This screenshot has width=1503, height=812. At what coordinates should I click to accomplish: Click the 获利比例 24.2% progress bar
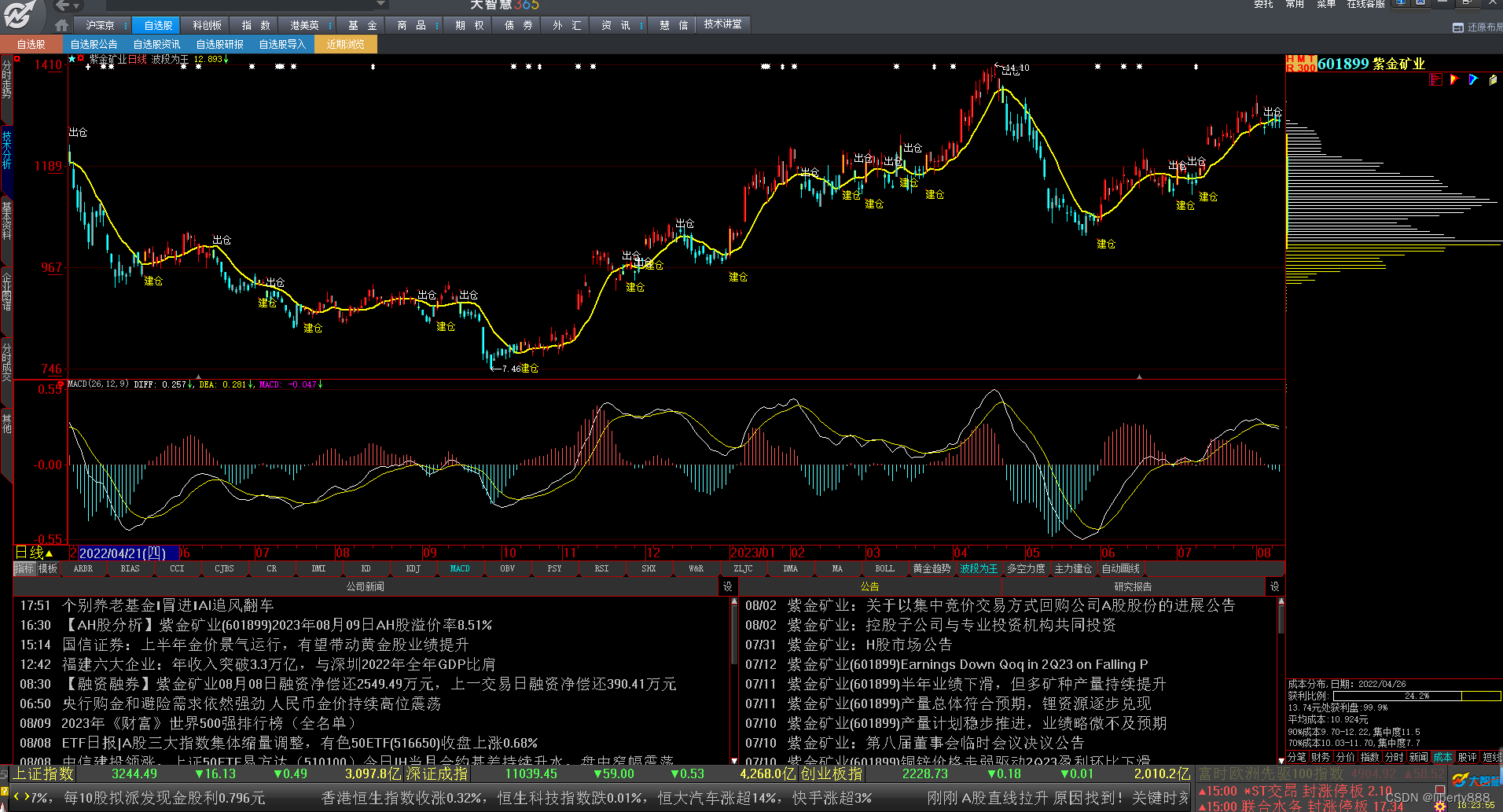(1417, 696)
